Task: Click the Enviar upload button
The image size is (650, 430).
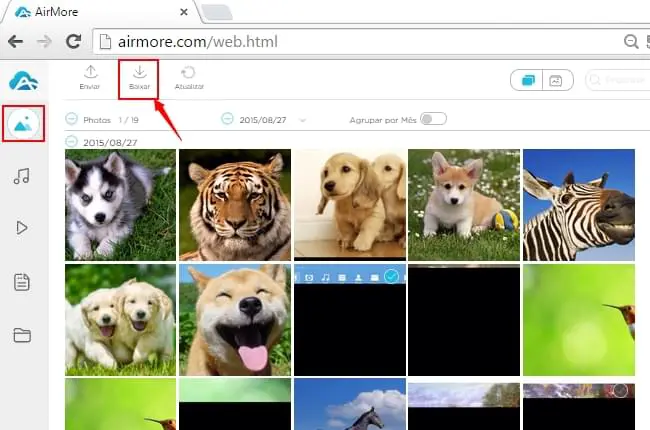Action: click(90, 78)
